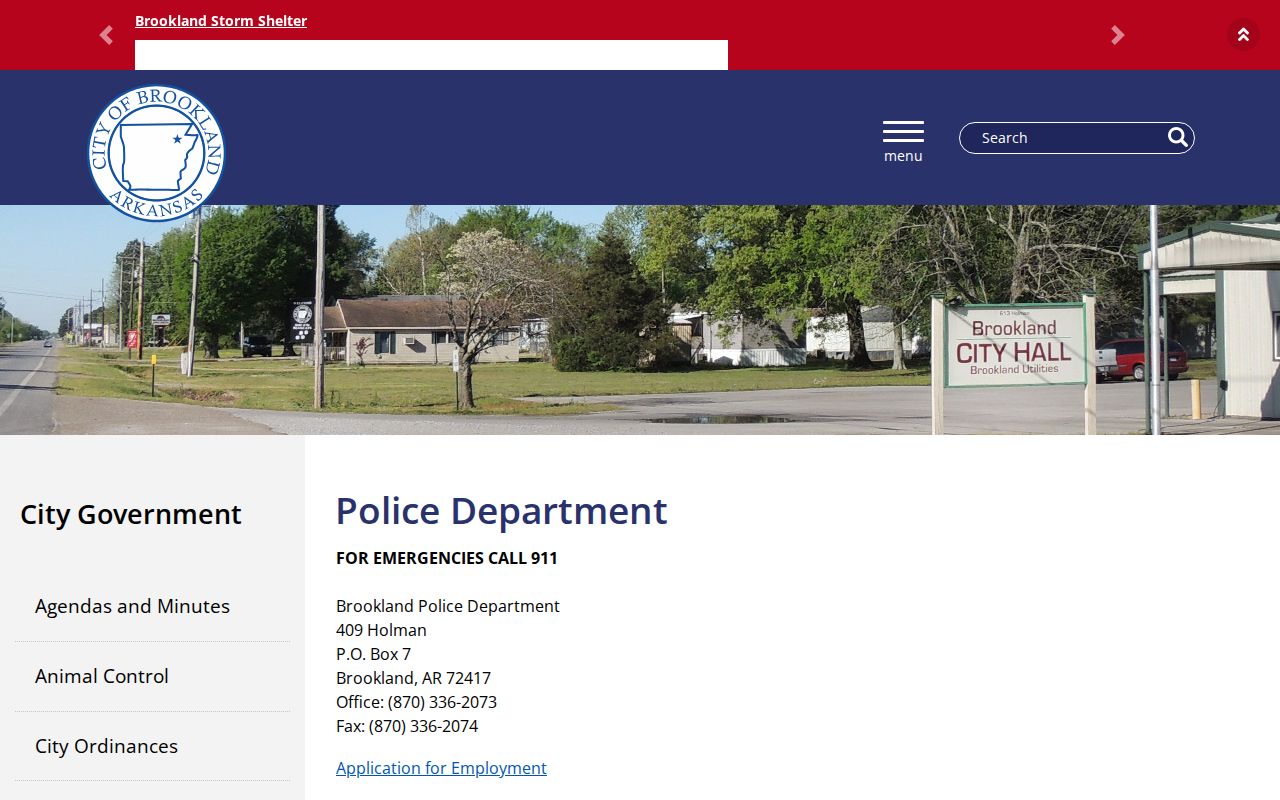Open the Application for Employment link
Image resolution: width=1280 pixels, height=800 pixels.
pos(441,768)
